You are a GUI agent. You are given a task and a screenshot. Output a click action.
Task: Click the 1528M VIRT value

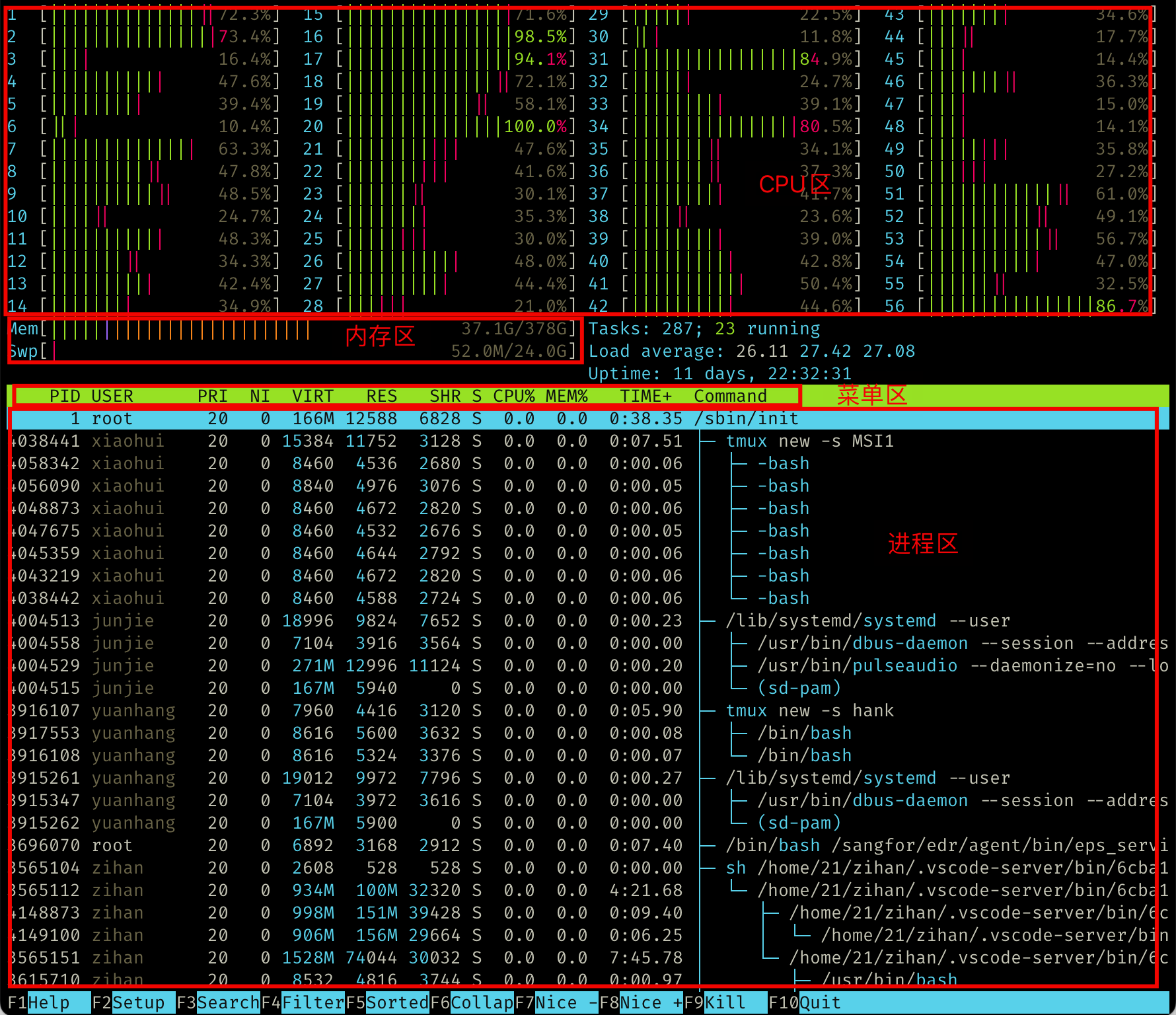point(308,958)
